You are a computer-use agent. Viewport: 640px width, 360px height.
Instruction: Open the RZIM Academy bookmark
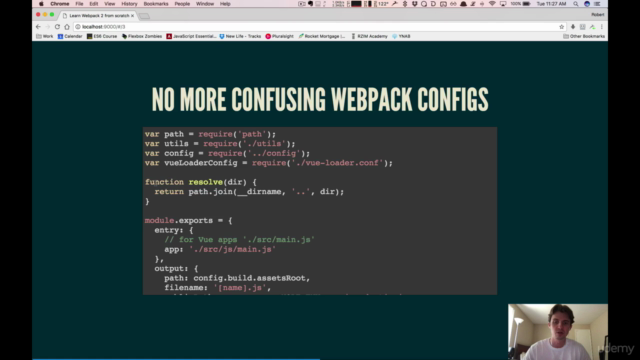tap(369, 36)
